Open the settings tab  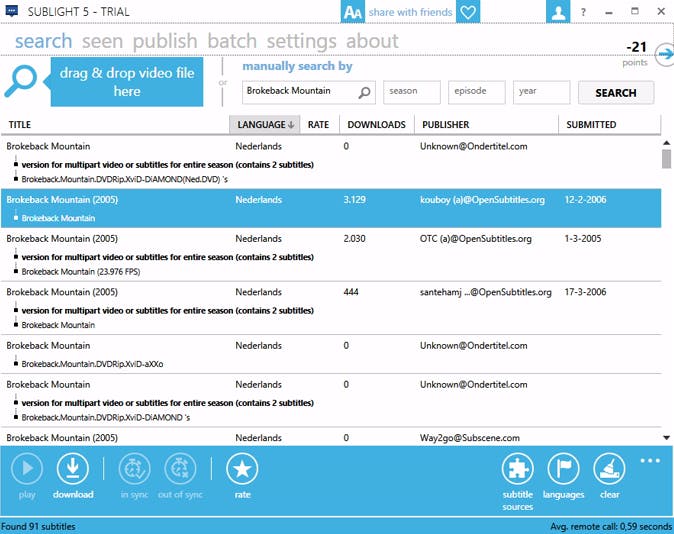point(302,41)
